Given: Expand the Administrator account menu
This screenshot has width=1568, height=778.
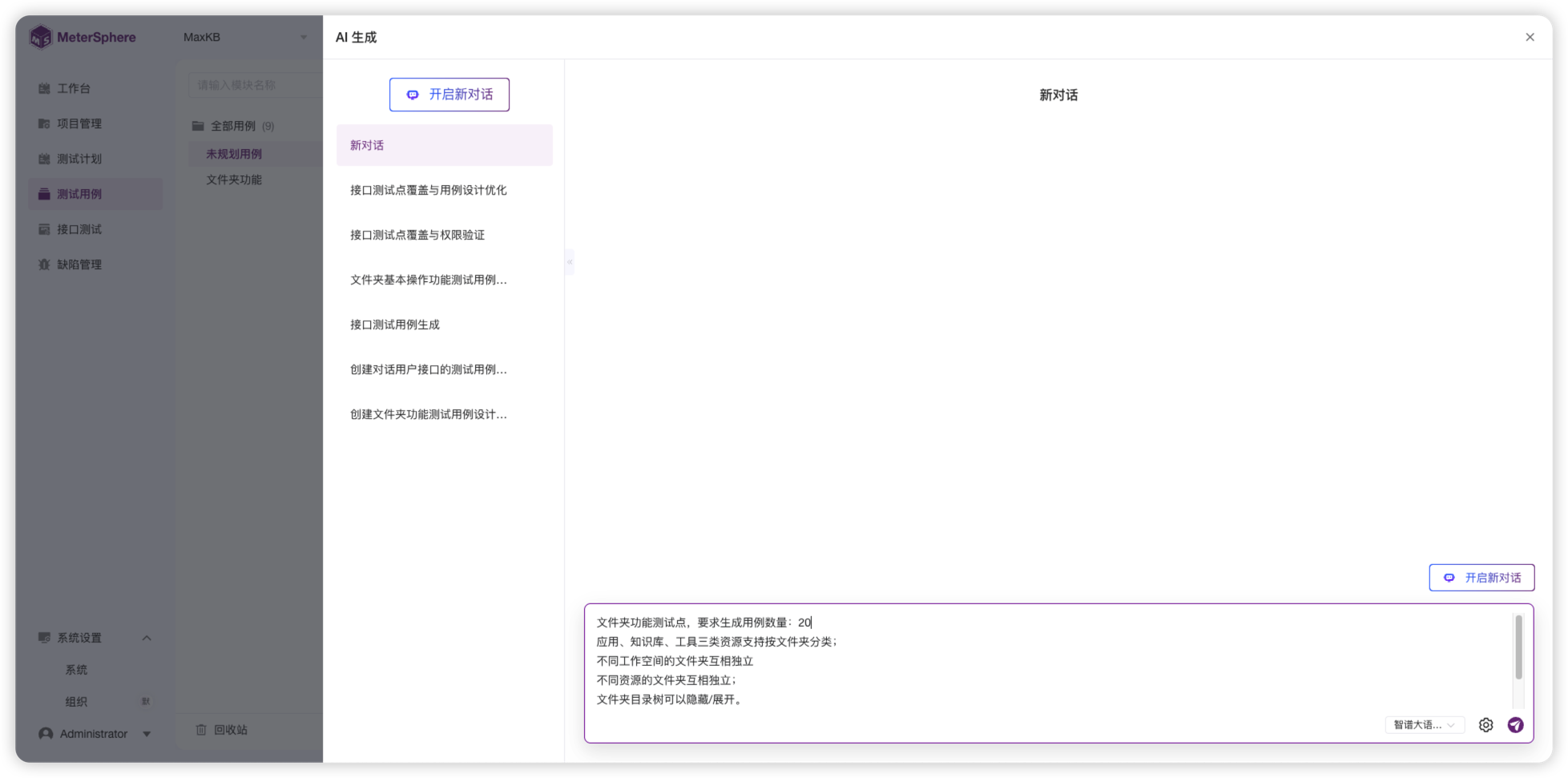Looking at the screenshot, I should [95, 733].
